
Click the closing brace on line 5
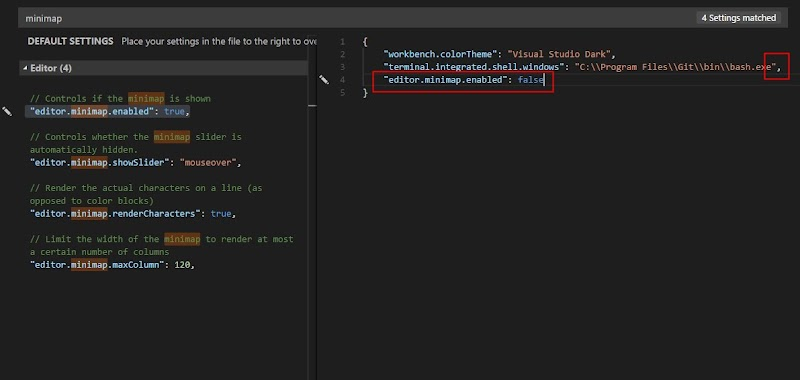365,92
